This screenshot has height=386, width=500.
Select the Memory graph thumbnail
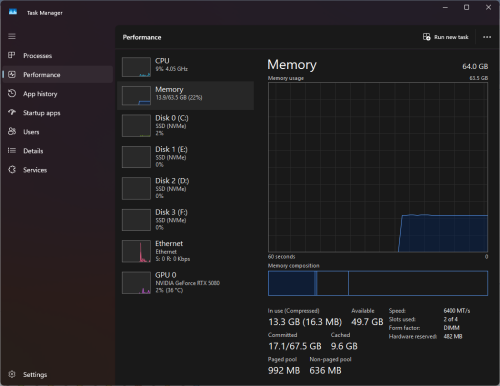click(136, 96)
